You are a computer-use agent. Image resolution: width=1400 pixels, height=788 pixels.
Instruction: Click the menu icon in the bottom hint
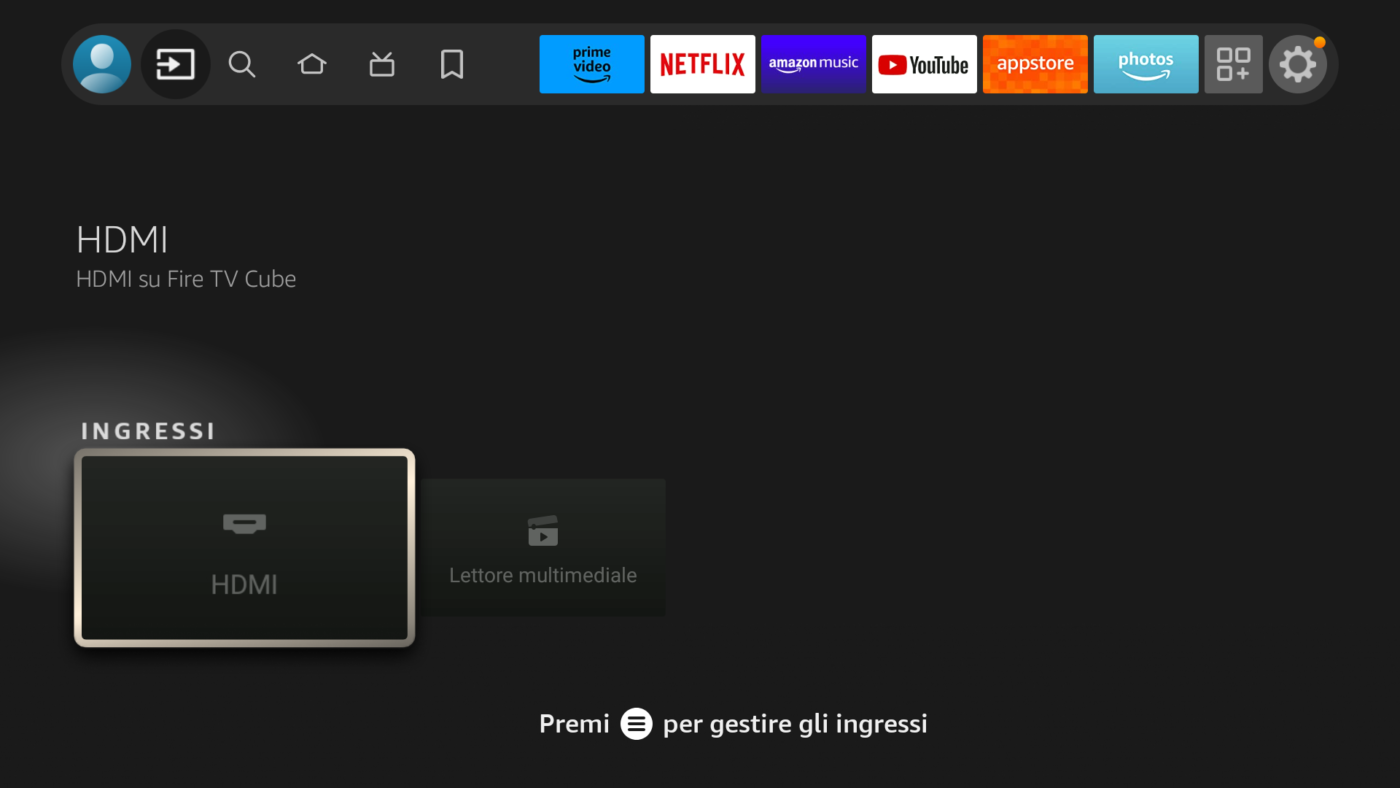[x=637, y=723]
